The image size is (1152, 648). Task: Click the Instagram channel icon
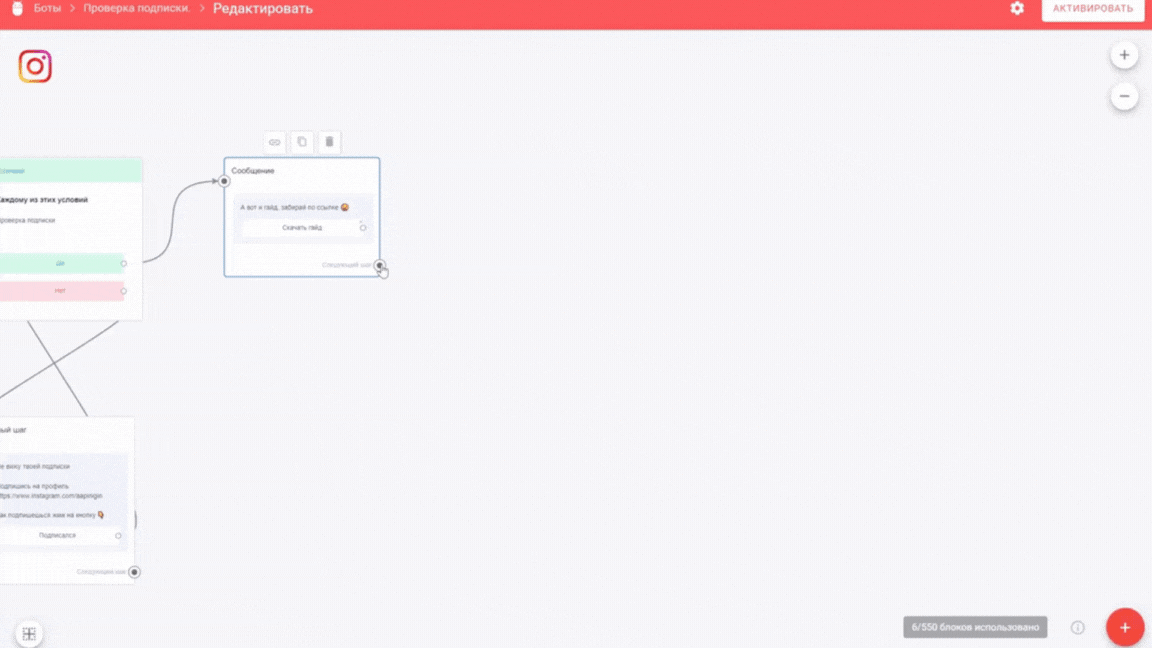pos(35,66)
